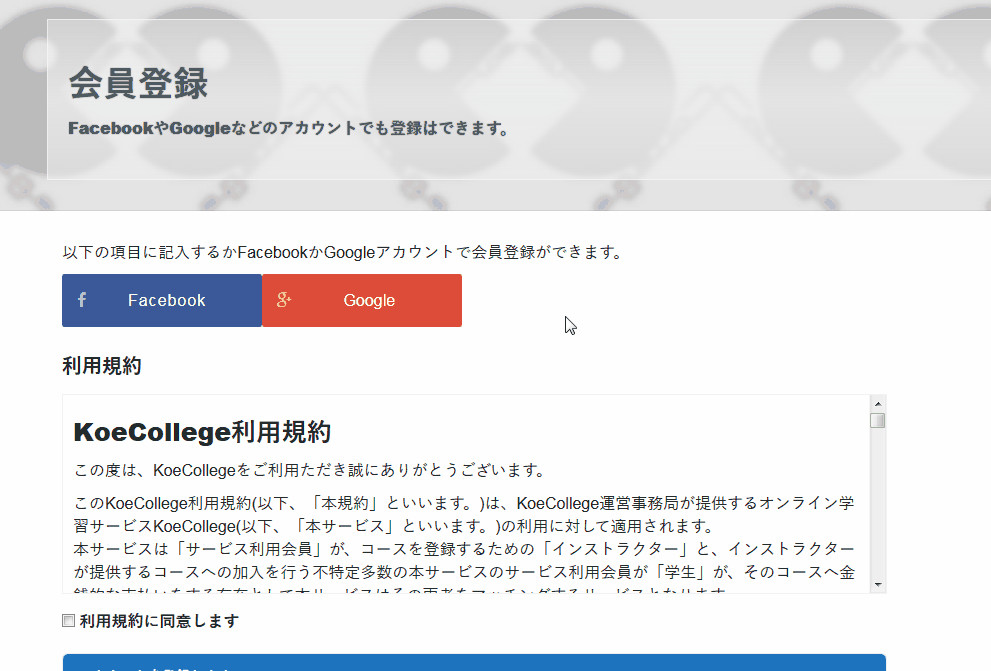Click the terms box scrollbar thumb
Screen dimensions: 991x671
tap(877, 420)
